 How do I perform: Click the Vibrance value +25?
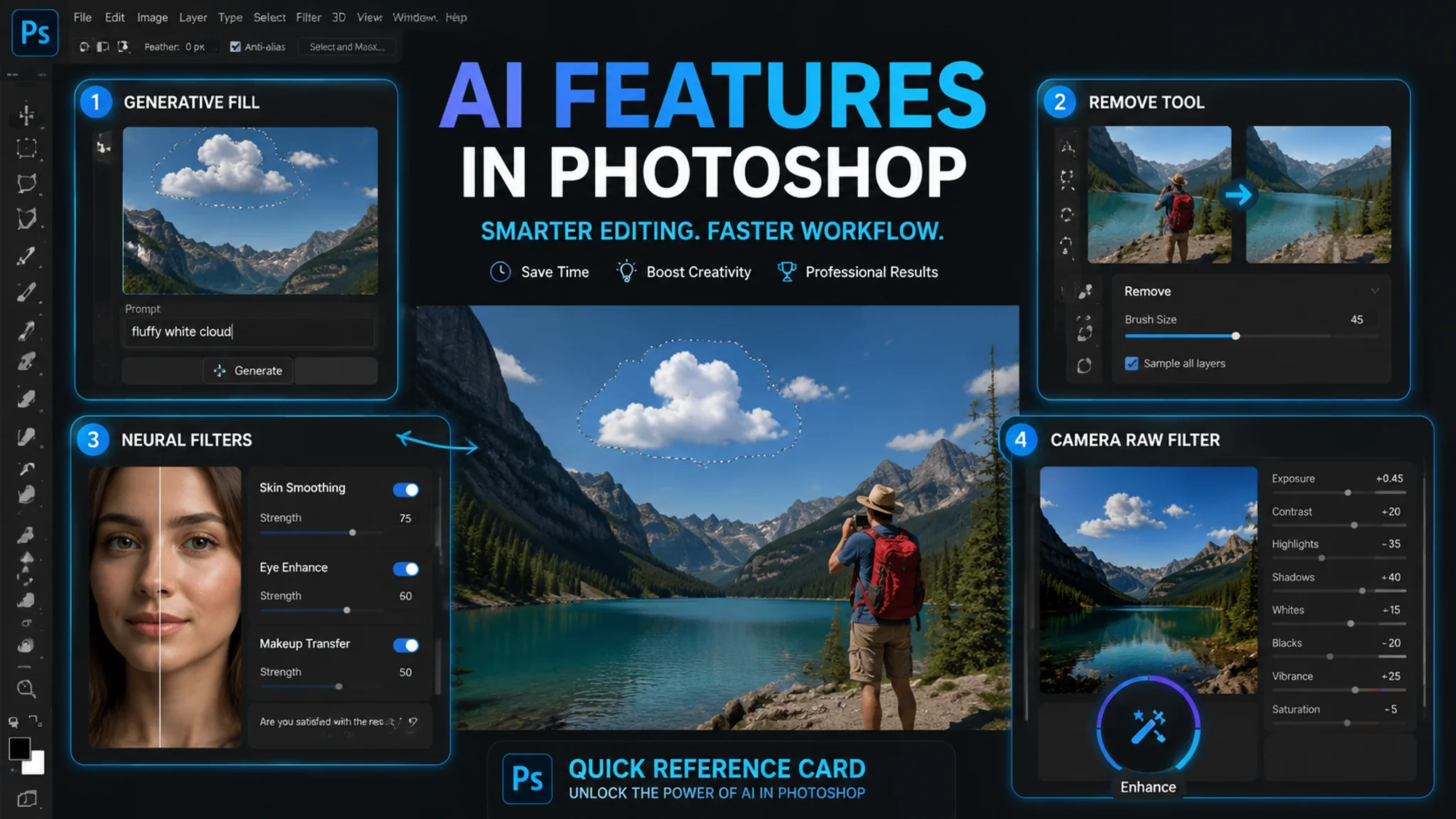[1391, 676]
